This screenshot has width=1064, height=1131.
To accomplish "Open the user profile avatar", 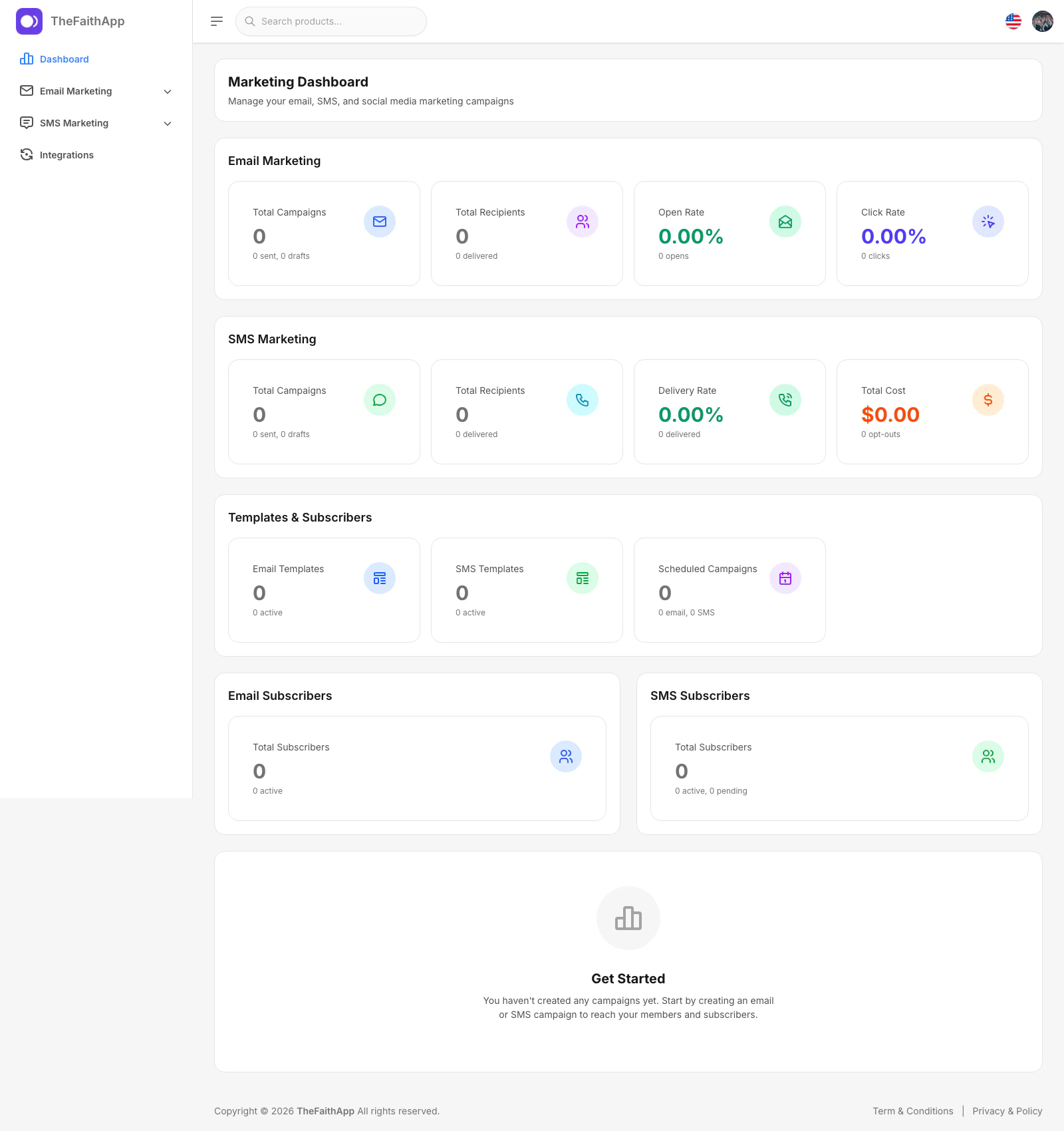I will pyautogui.click(x=1043, y=21).
